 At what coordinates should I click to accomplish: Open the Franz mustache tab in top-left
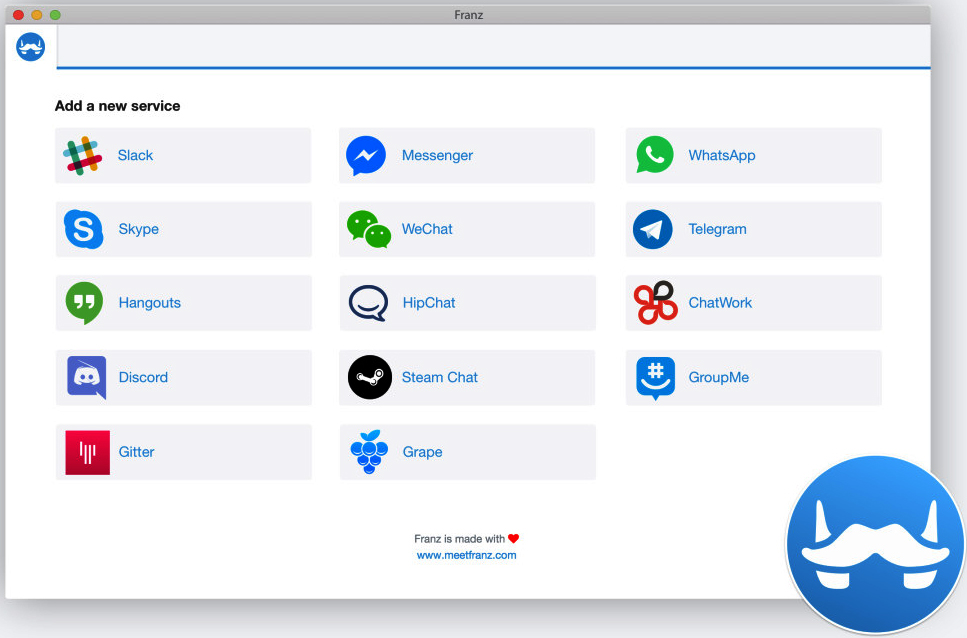pos(31,47)
